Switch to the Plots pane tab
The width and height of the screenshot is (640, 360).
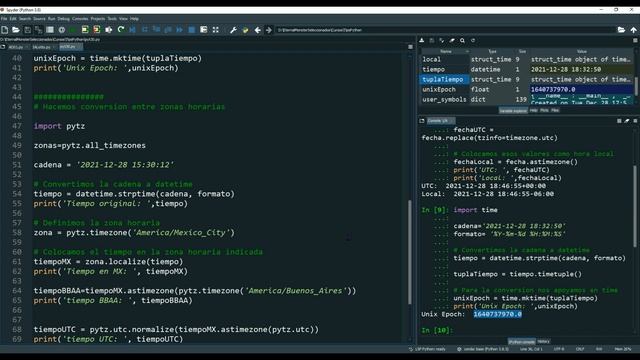544,110
